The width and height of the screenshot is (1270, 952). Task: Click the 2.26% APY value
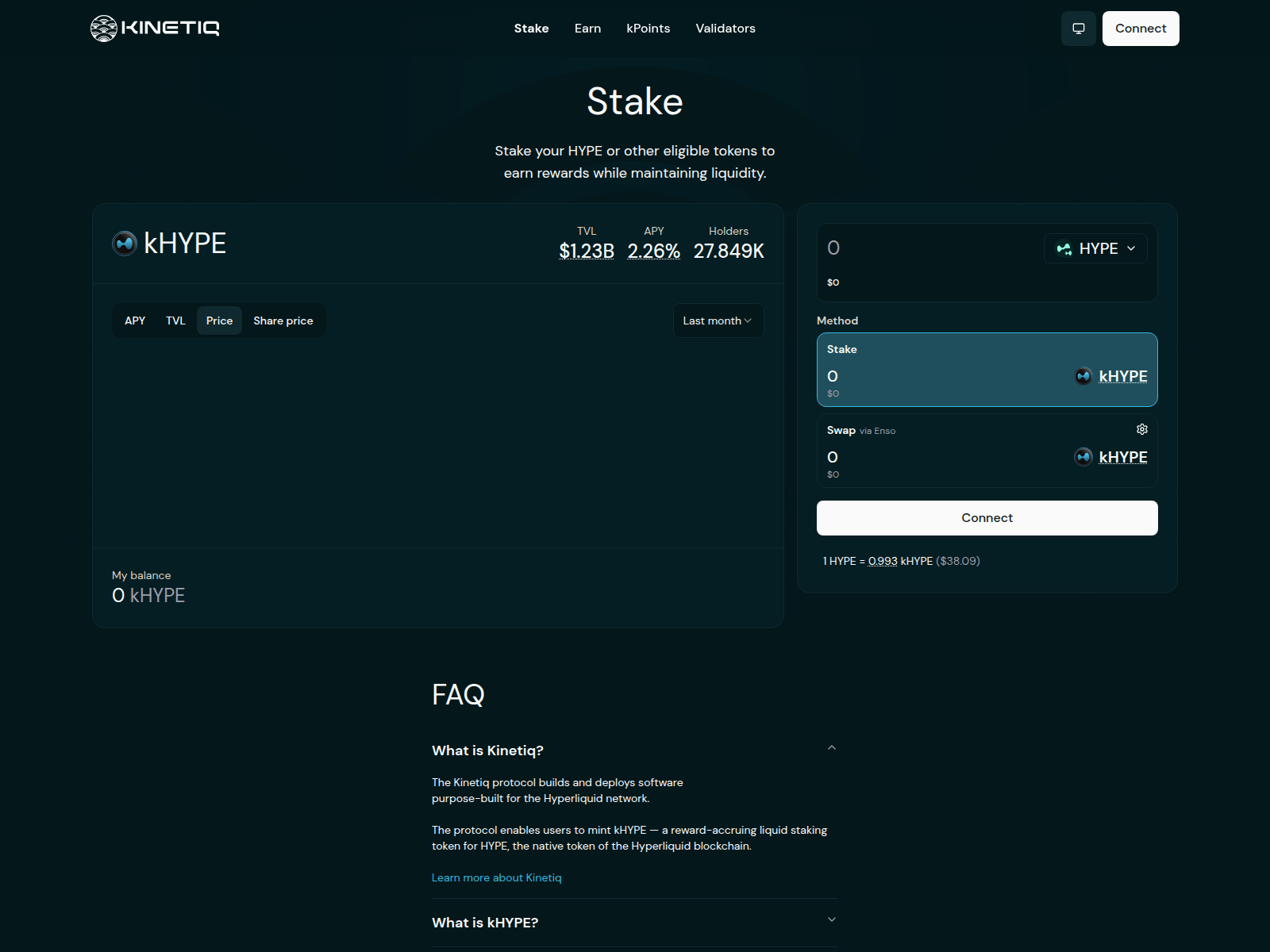pyautogui.click(x=654, y=251)
